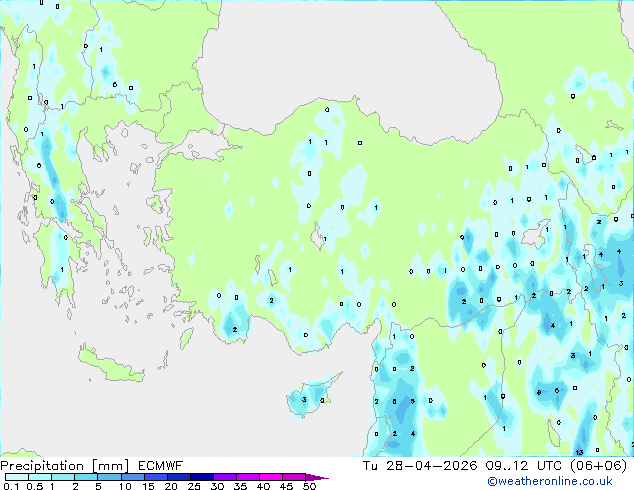The width and height of the screenshot is (634, 490).
Task: Click the 'ECMWF' model label
Action: 161,466
